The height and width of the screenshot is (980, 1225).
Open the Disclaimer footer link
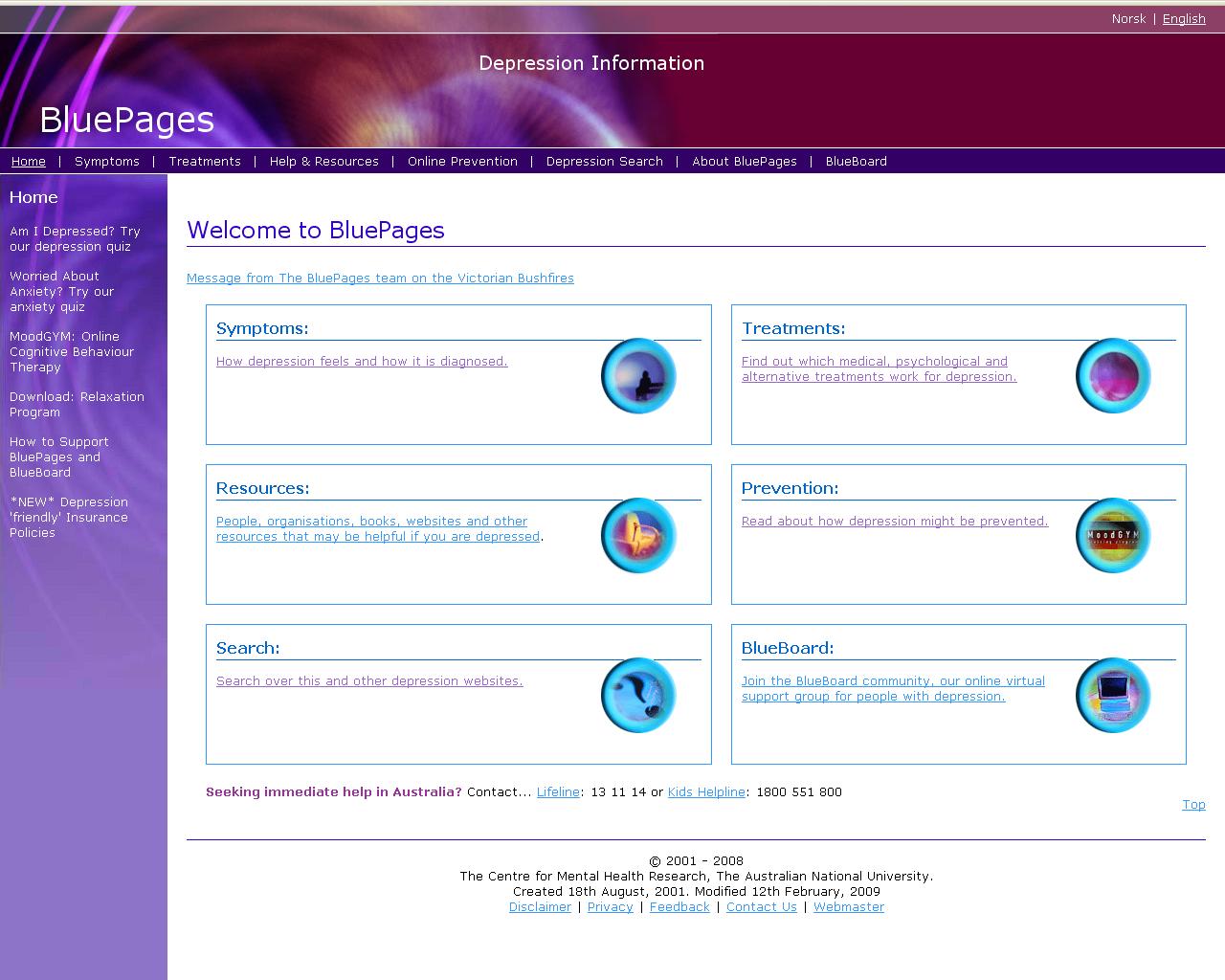(x=540, y=907)
